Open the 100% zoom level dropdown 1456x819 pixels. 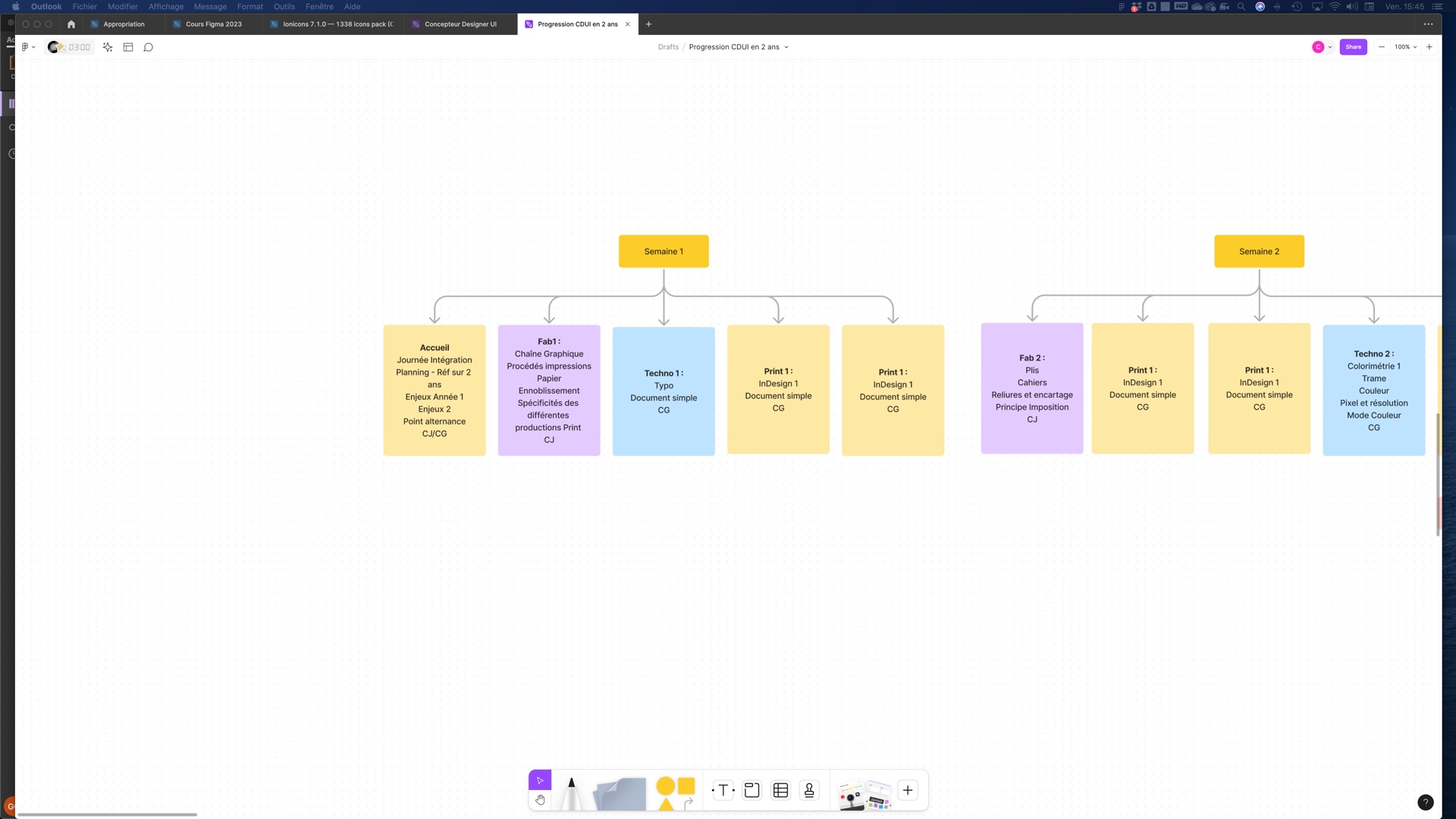tap(1405, 47)
